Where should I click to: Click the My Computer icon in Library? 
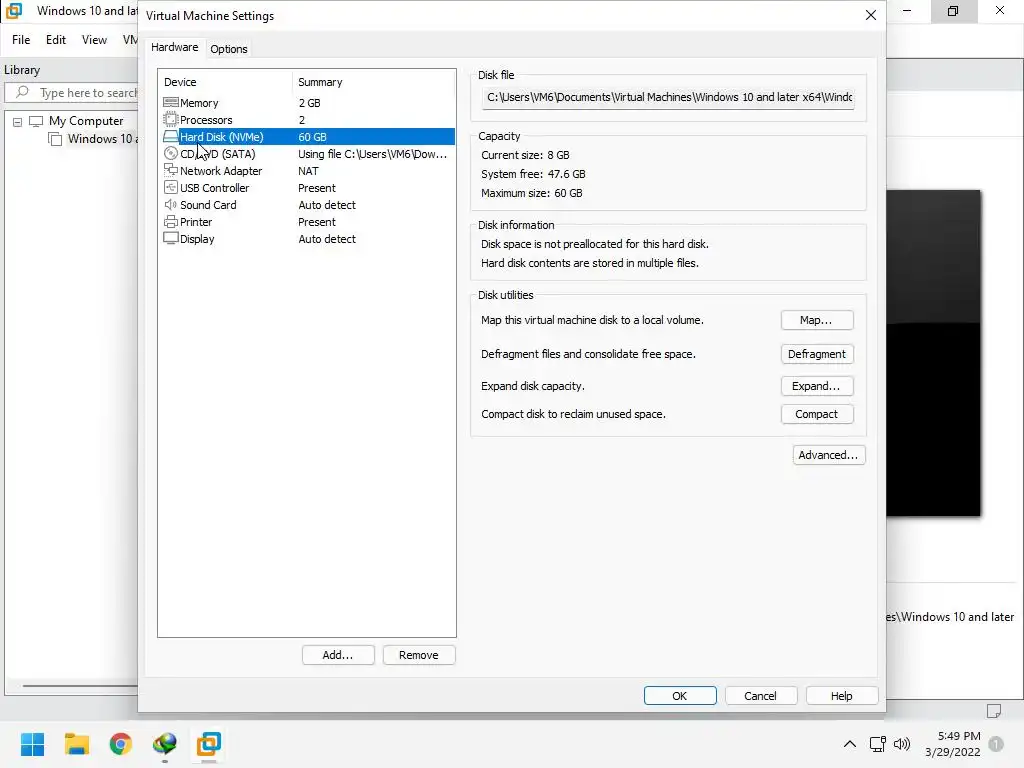point(36,121)
